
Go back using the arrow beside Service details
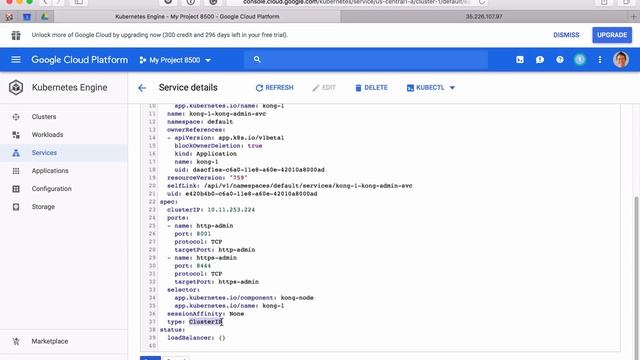[142, 88]
